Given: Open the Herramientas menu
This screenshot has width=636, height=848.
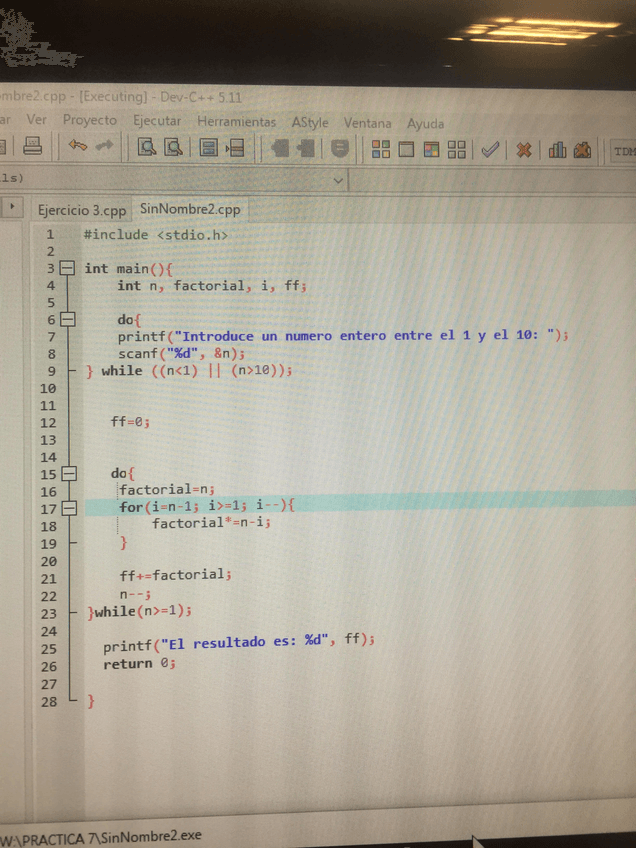Looking at the screenshot, I should (236, 122).
